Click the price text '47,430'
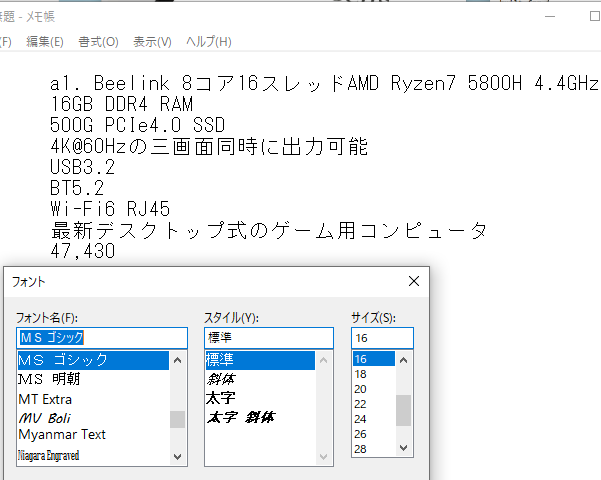The width and height of the screenshot is (601, 480). click(83, 251)
